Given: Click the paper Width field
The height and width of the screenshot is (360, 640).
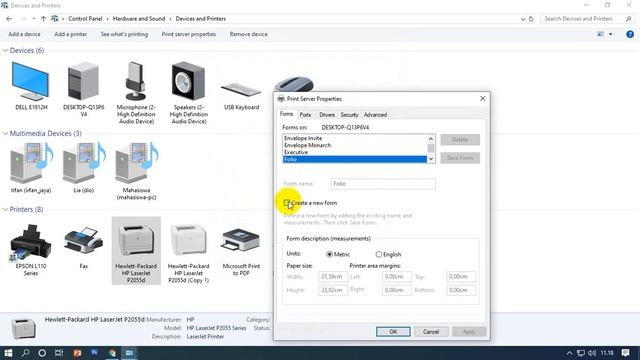Looking at the screenshot, I should (333, 277).
